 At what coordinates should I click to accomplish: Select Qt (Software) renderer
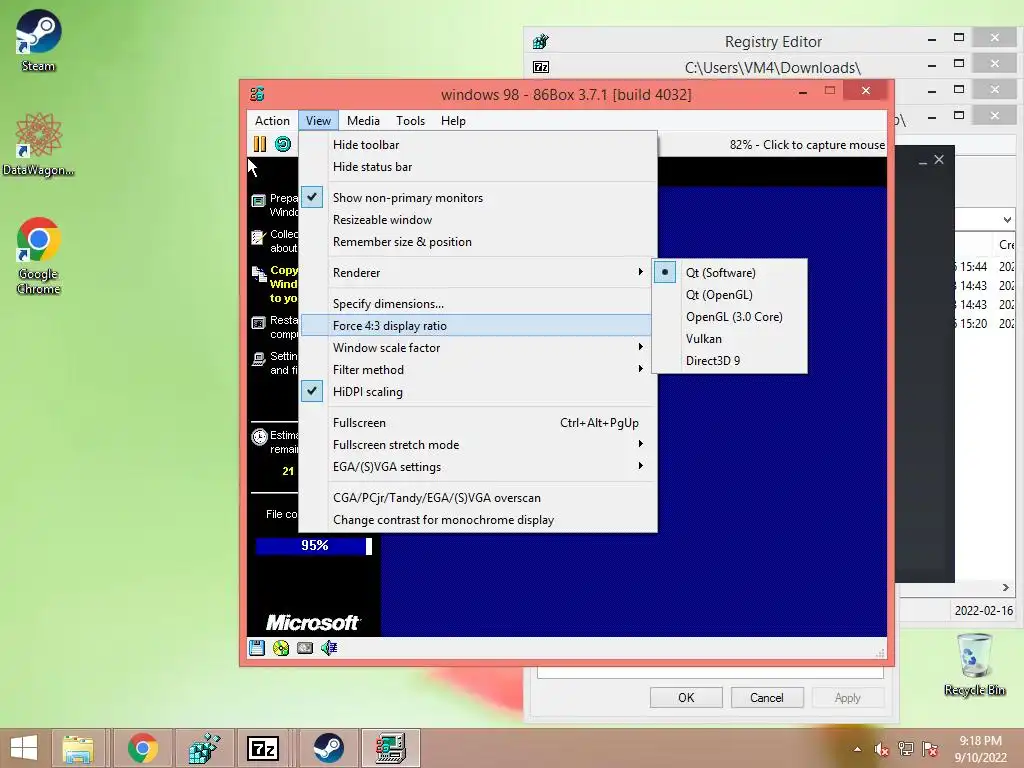(x=729, y=273)
